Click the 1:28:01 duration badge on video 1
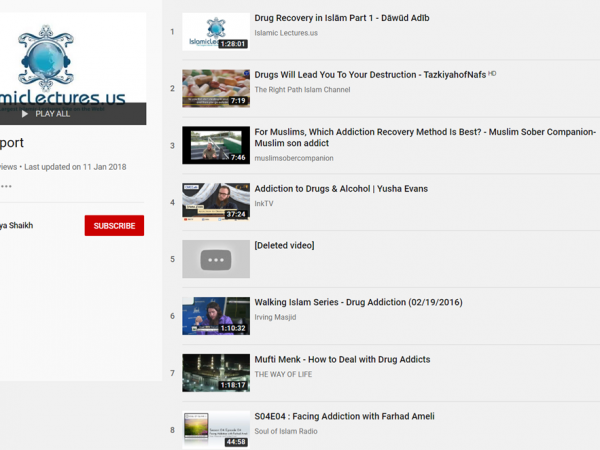The image size is (600, 450). click(233, 44)
